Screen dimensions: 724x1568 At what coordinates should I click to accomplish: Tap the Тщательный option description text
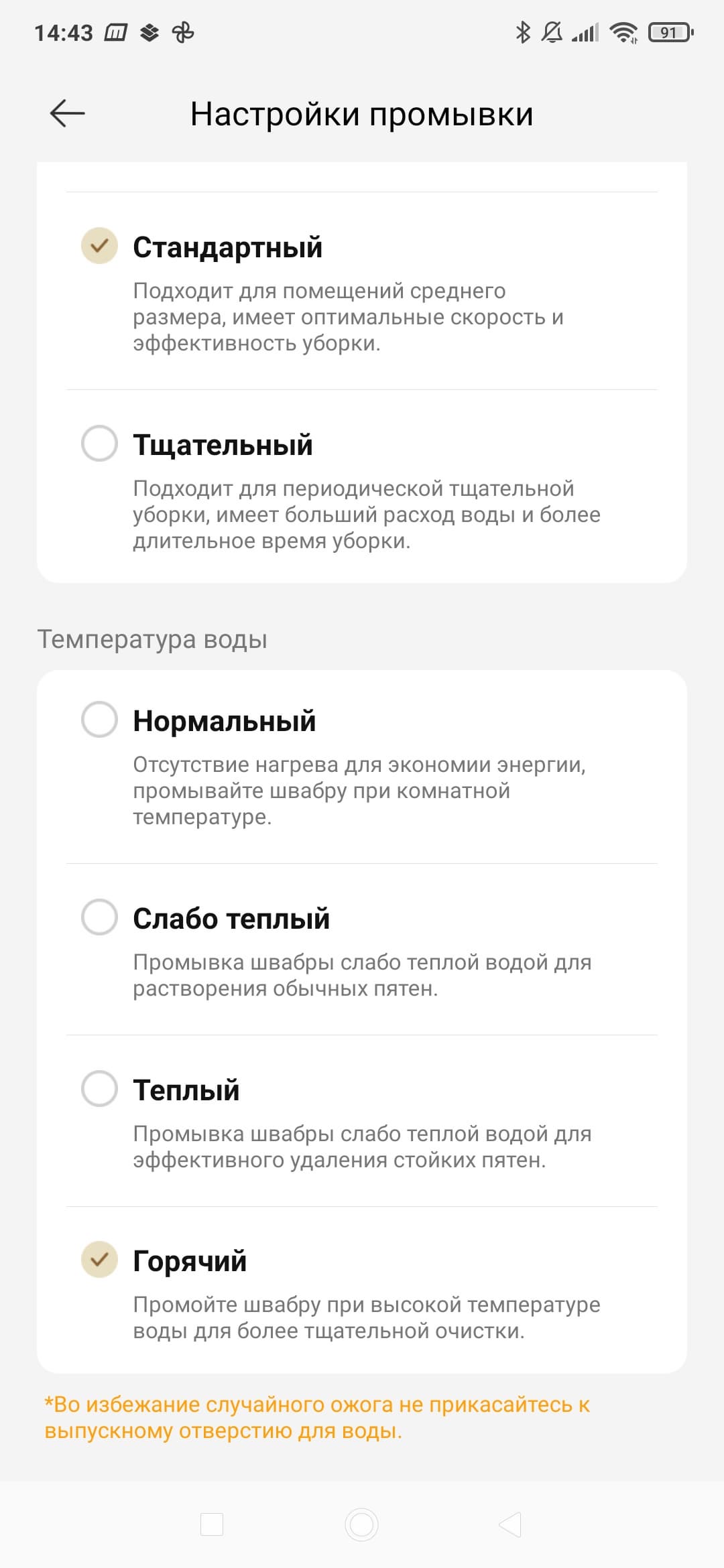[x=366, y=515]
